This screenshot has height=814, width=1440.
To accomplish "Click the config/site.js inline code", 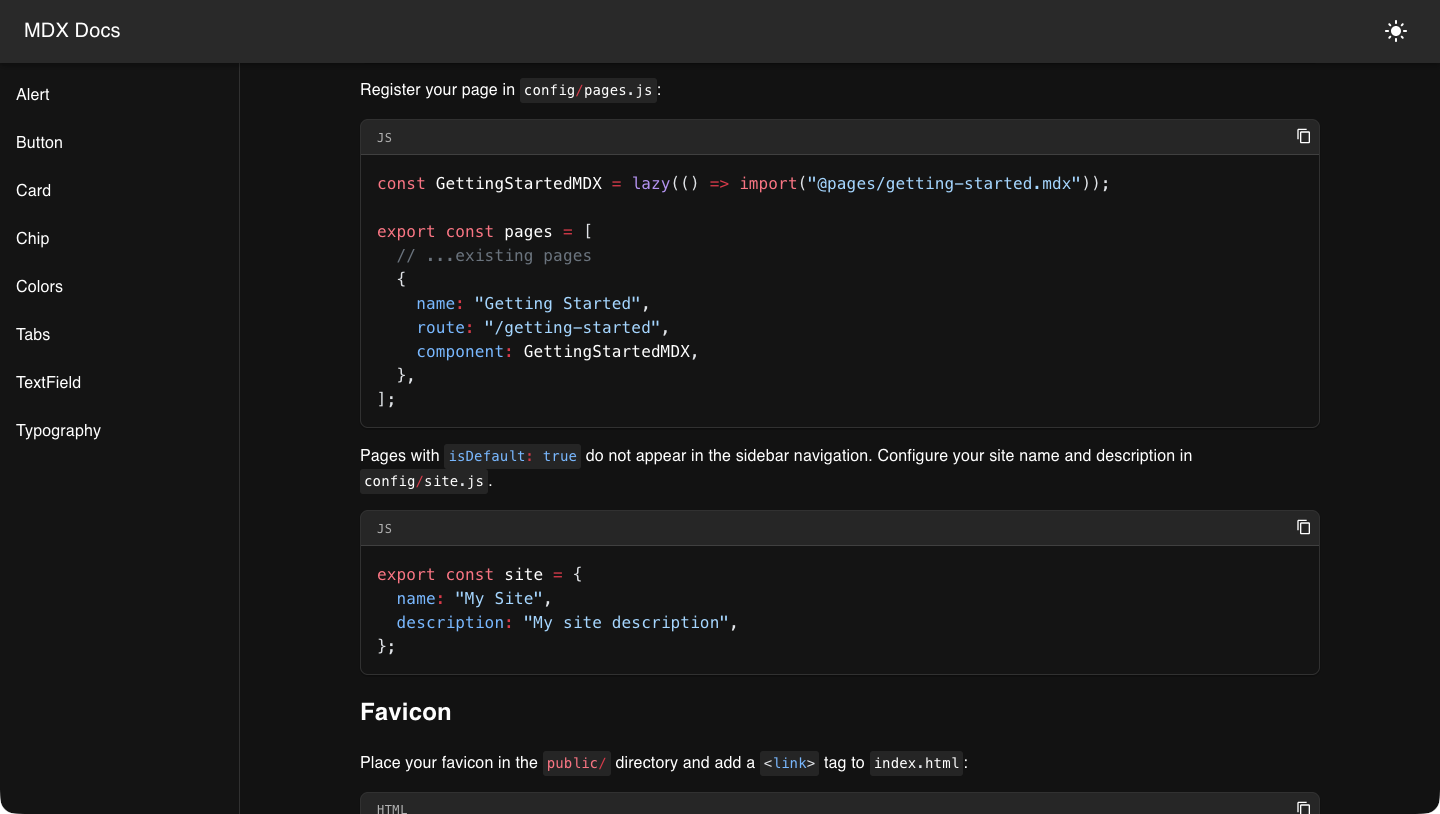I will click(424, 482).
